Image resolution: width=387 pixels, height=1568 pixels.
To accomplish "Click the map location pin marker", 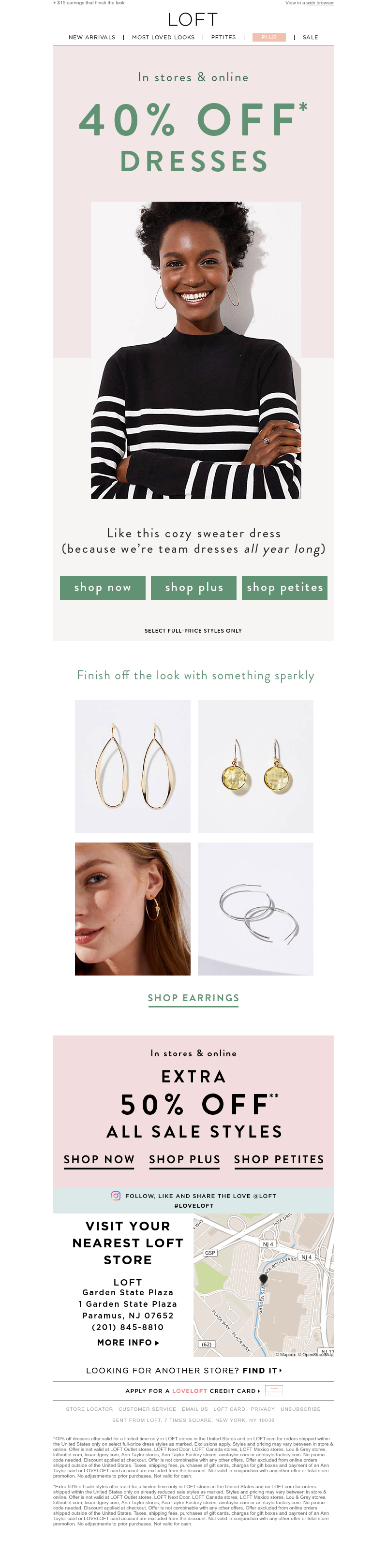I will pos(264,1278).
